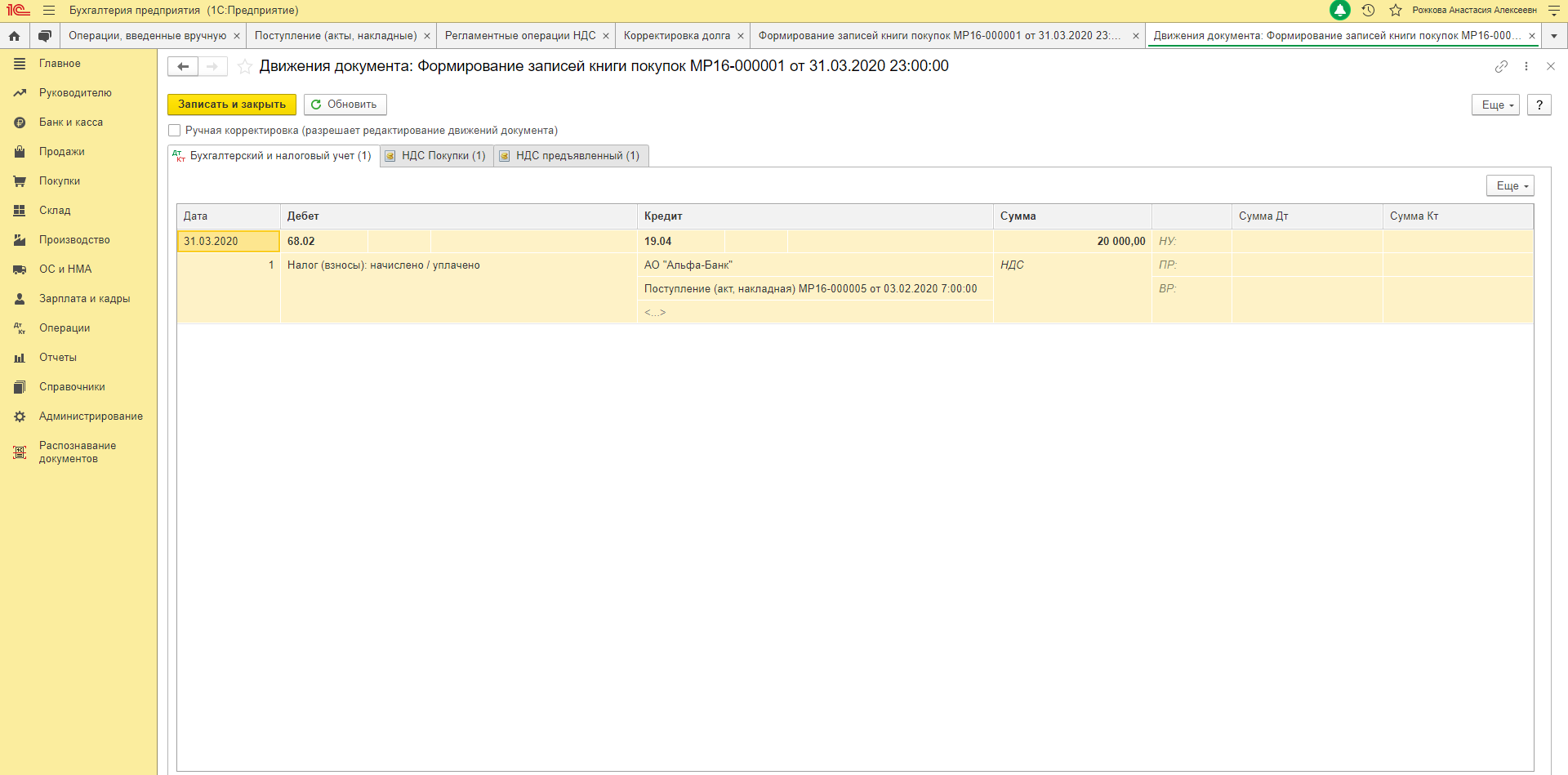Click Записать и закрыть button
Image resolution: width=1568 pixels, height=775 pixels.
(232, 105)
